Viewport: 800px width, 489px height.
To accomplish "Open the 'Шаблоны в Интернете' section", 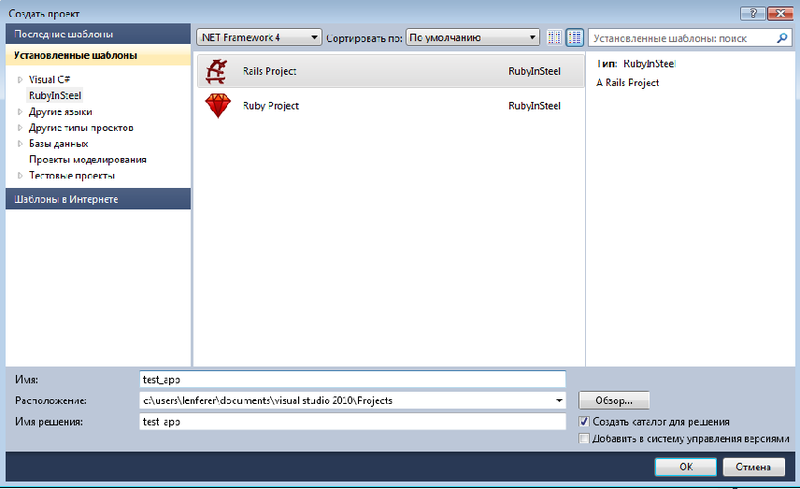I will pos(98,199).
